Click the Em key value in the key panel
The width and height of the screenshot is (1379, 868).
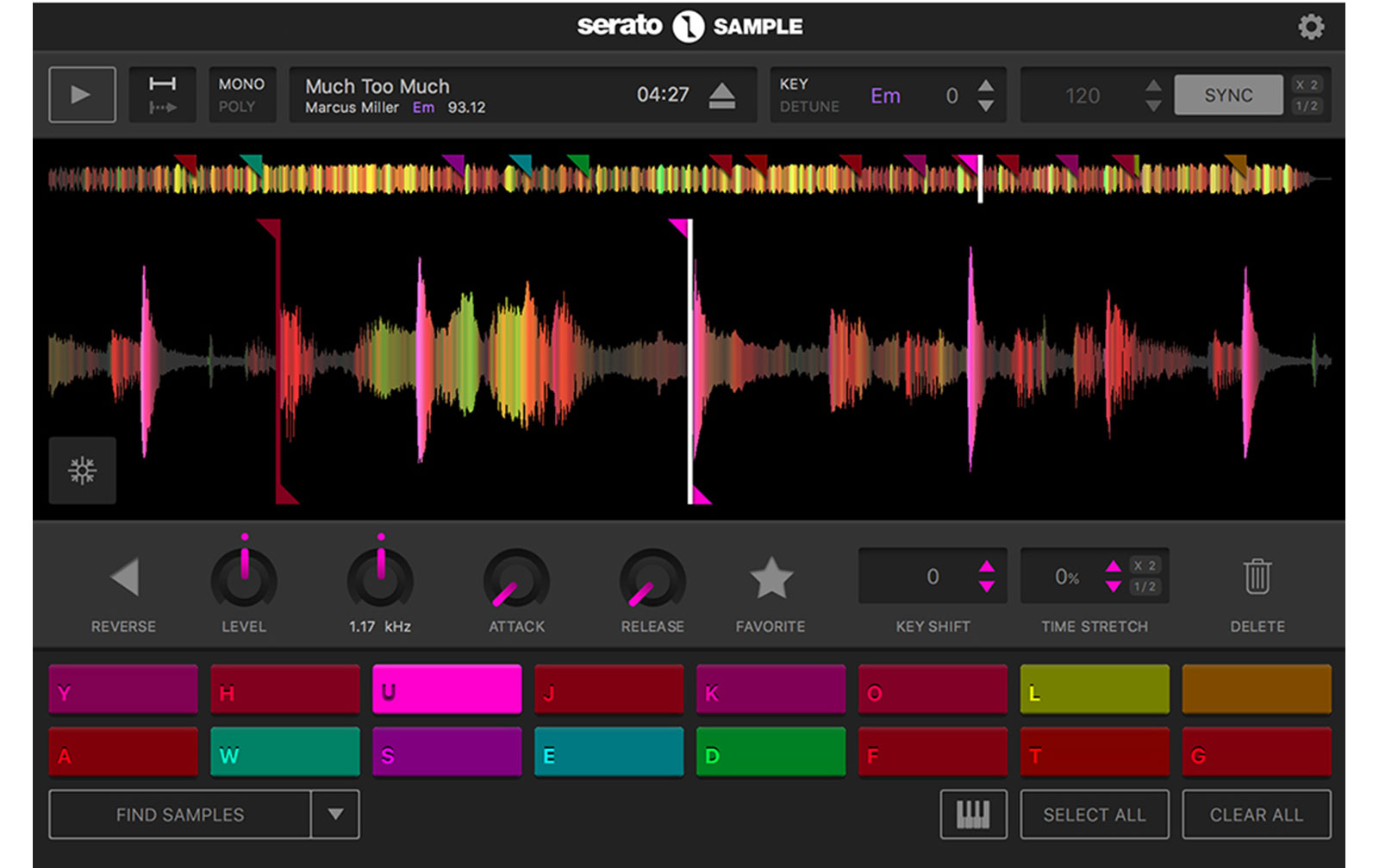pos(885,96)
